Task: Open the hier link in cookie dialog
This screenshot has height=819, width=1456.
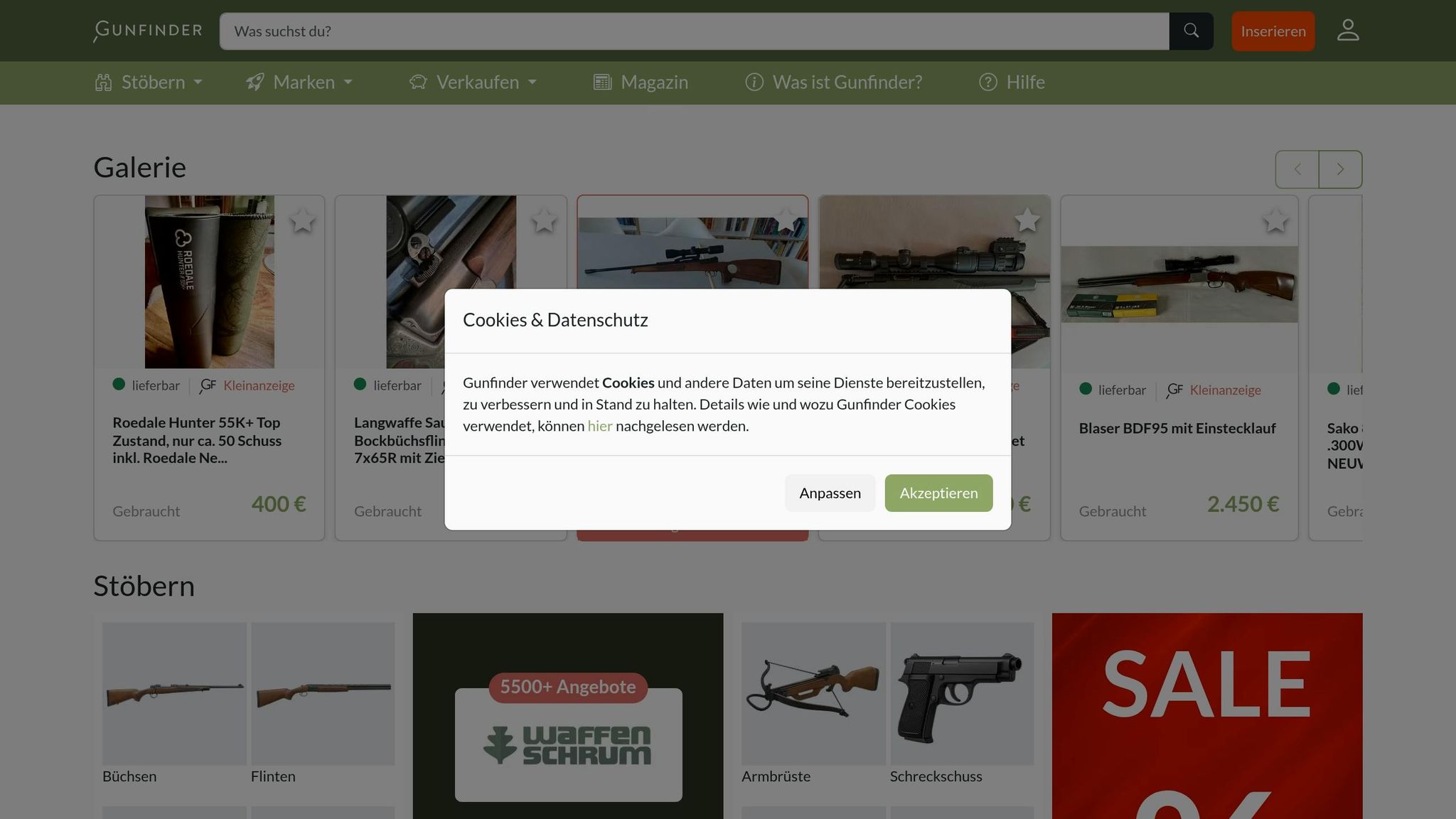Action: click(599, 425)
